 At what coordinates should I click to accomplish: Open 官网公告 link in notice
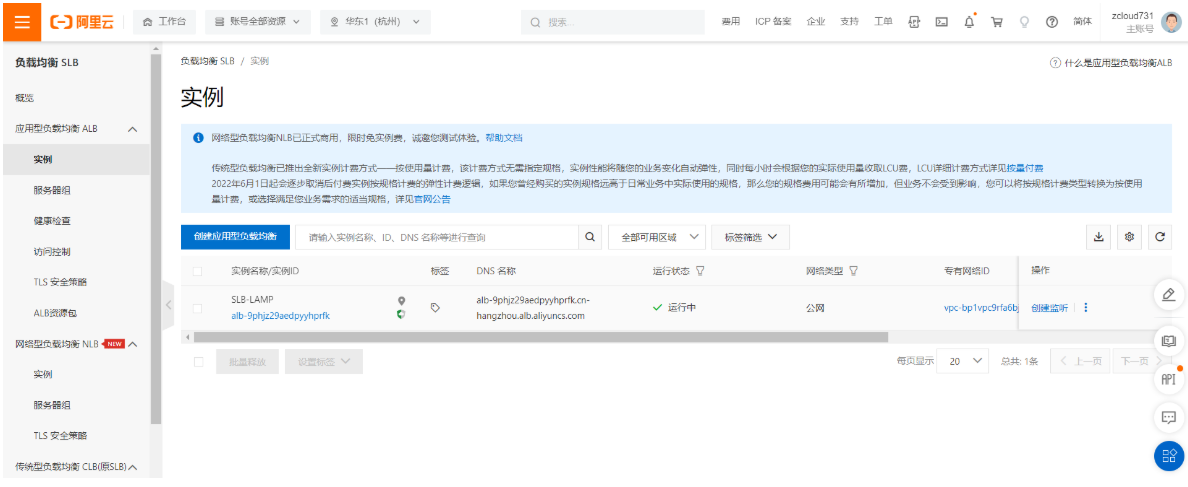pyautogui.click(x=433, y=199)
